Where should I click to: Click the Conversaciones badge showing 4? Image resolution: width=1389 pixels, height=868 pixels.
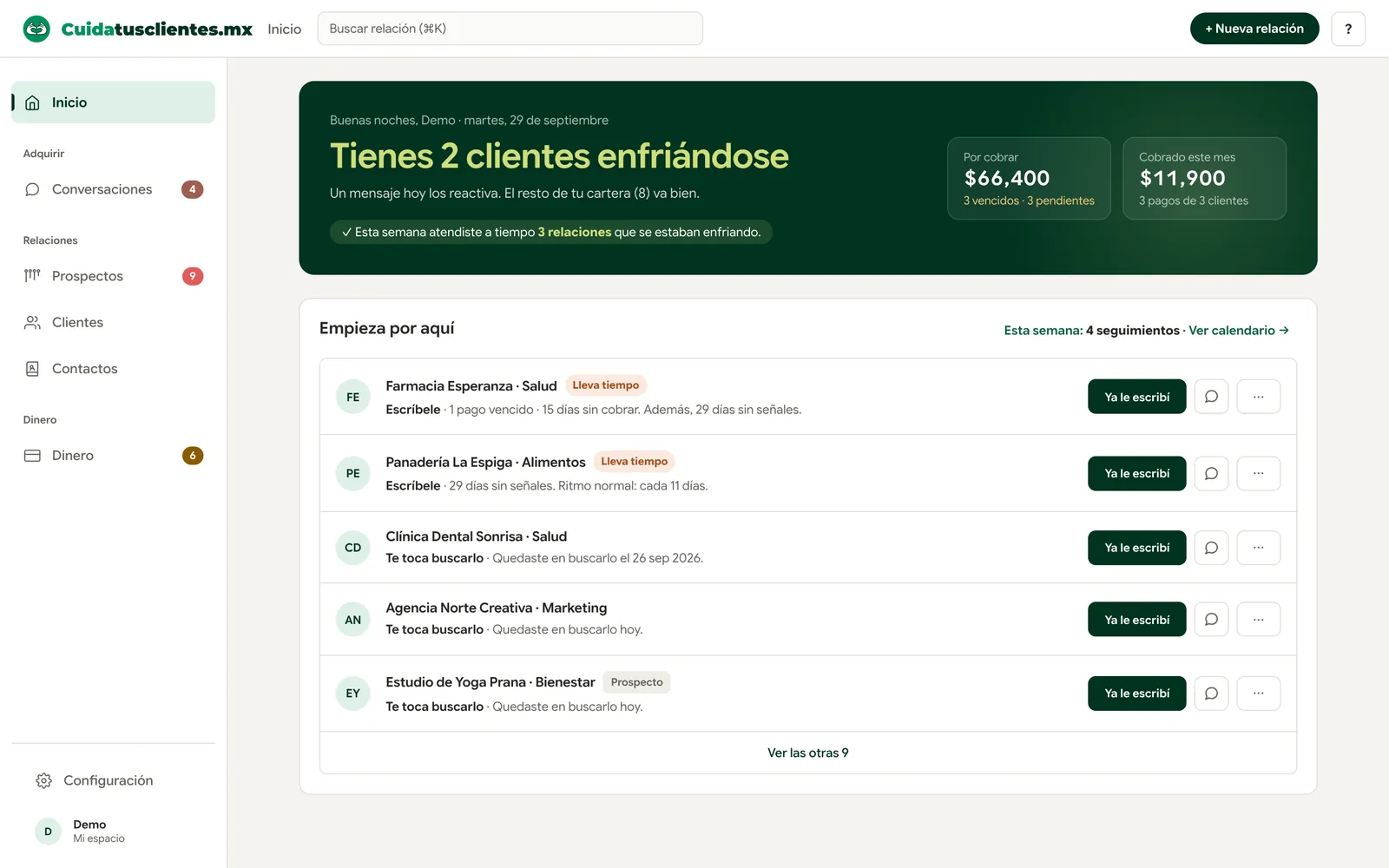[193, 189]
